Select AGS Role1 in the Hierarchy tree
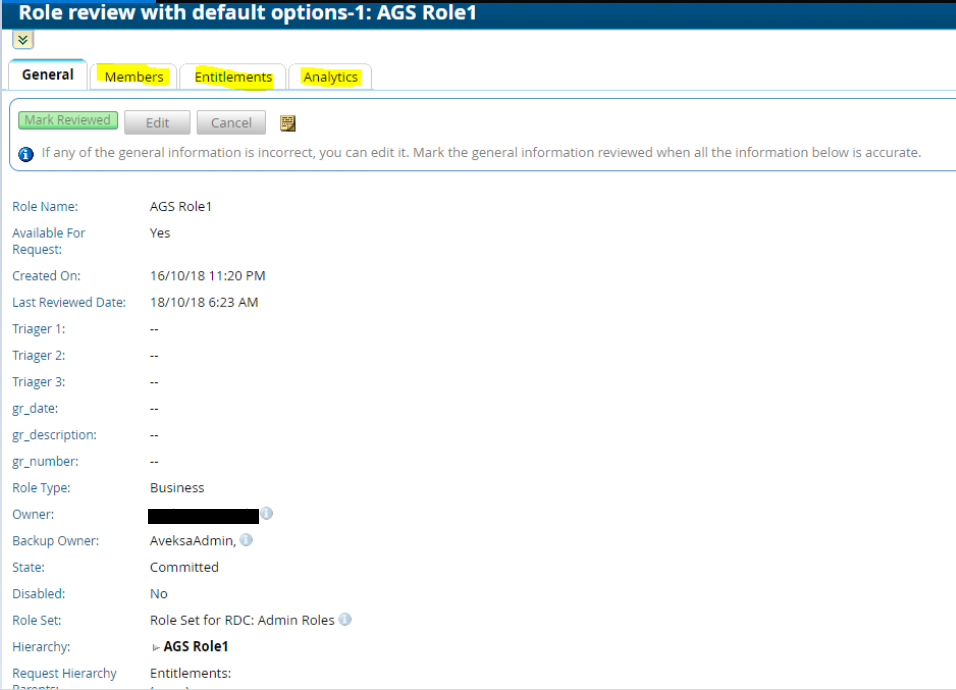This screenshot has height=690, width=956. [x=196, y=646]
